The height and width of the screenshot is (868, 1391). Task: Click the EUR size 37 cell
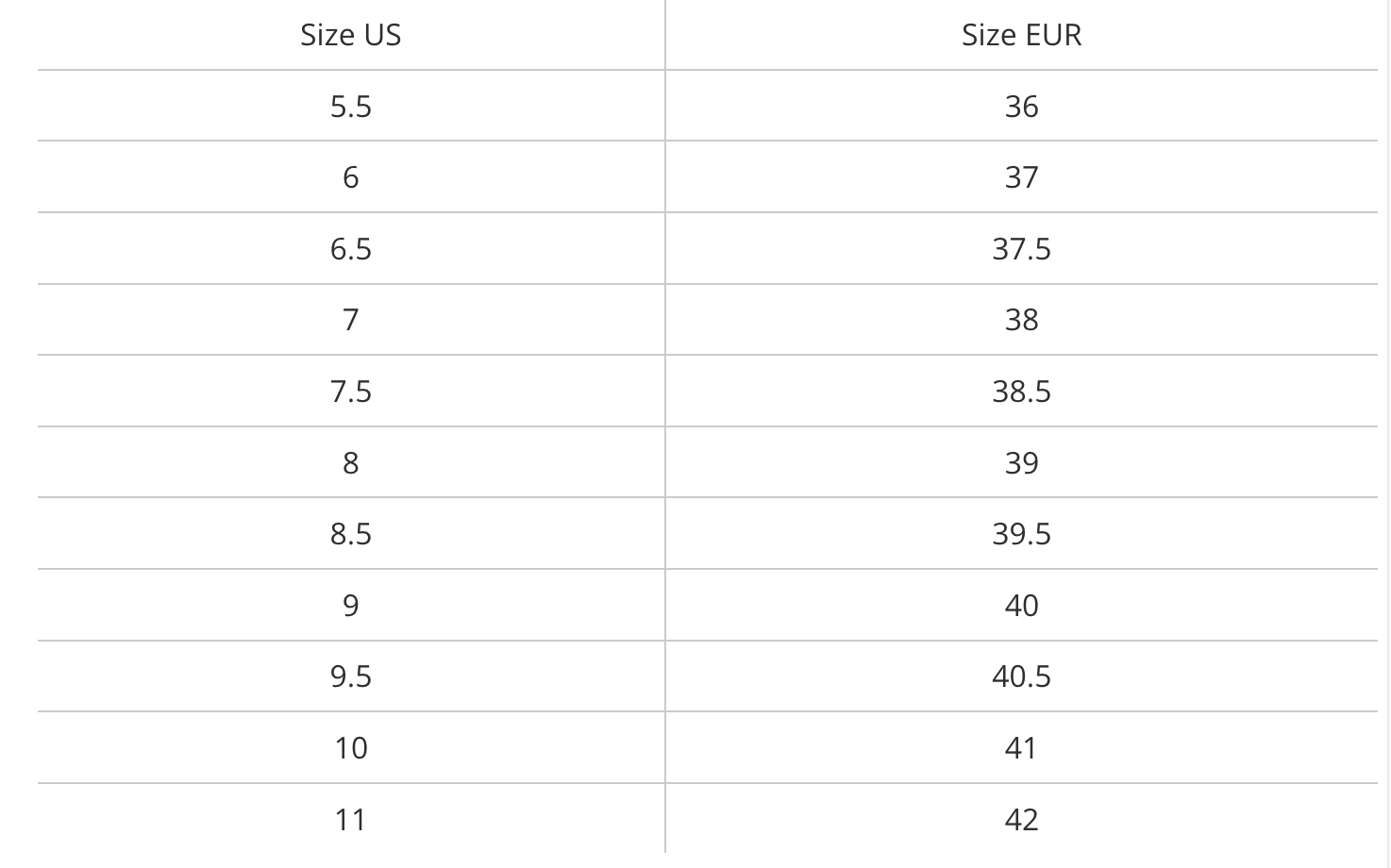click(1021, 177)
